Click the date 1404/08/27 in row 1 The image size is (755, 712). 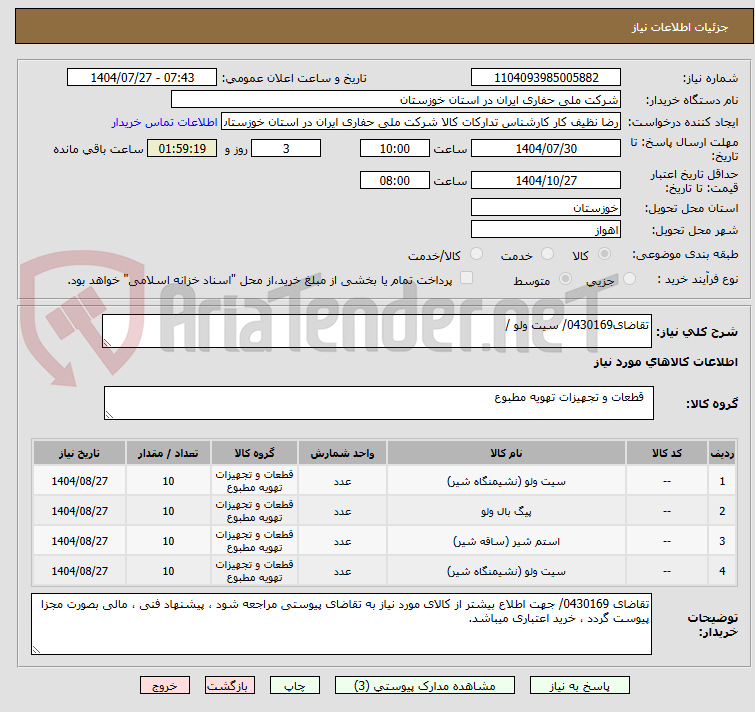(x=79, y=481)
